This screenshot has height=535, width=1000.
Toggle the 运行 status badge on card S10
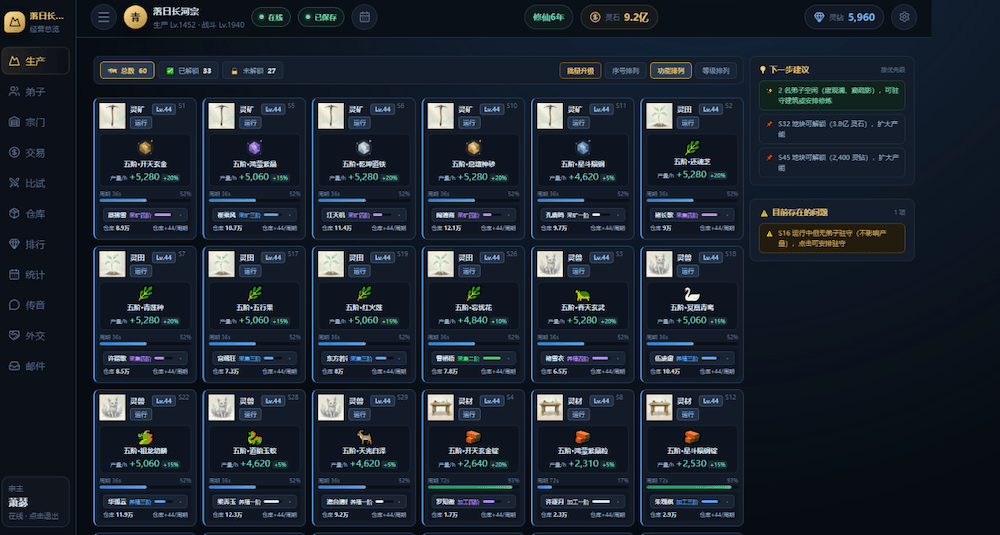click(468, 122)
